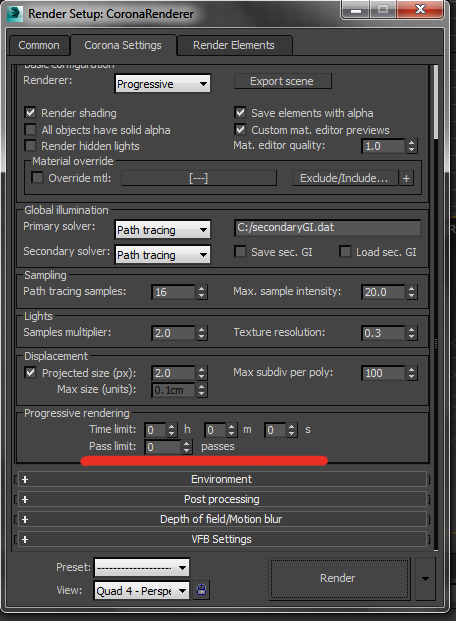The height and width of the screenshot is (621, 456).
Task: Open the View dropdown showing Quad 4
Action: click(x=141, y=591)
